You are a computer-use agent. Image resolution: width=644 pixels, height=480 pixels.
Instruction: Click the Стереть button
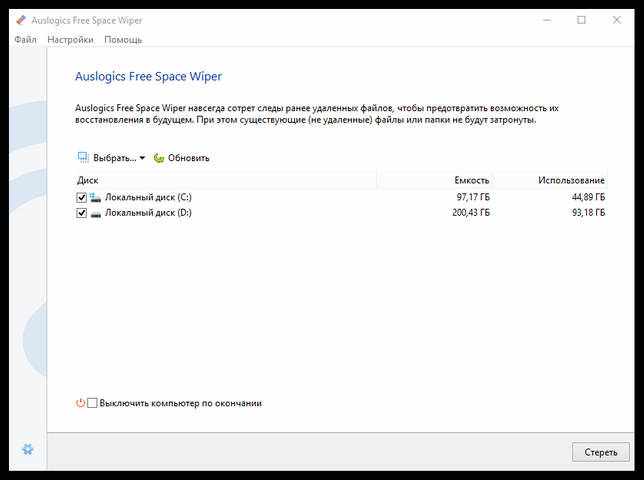pyautogui.click(x=600, y=452)
